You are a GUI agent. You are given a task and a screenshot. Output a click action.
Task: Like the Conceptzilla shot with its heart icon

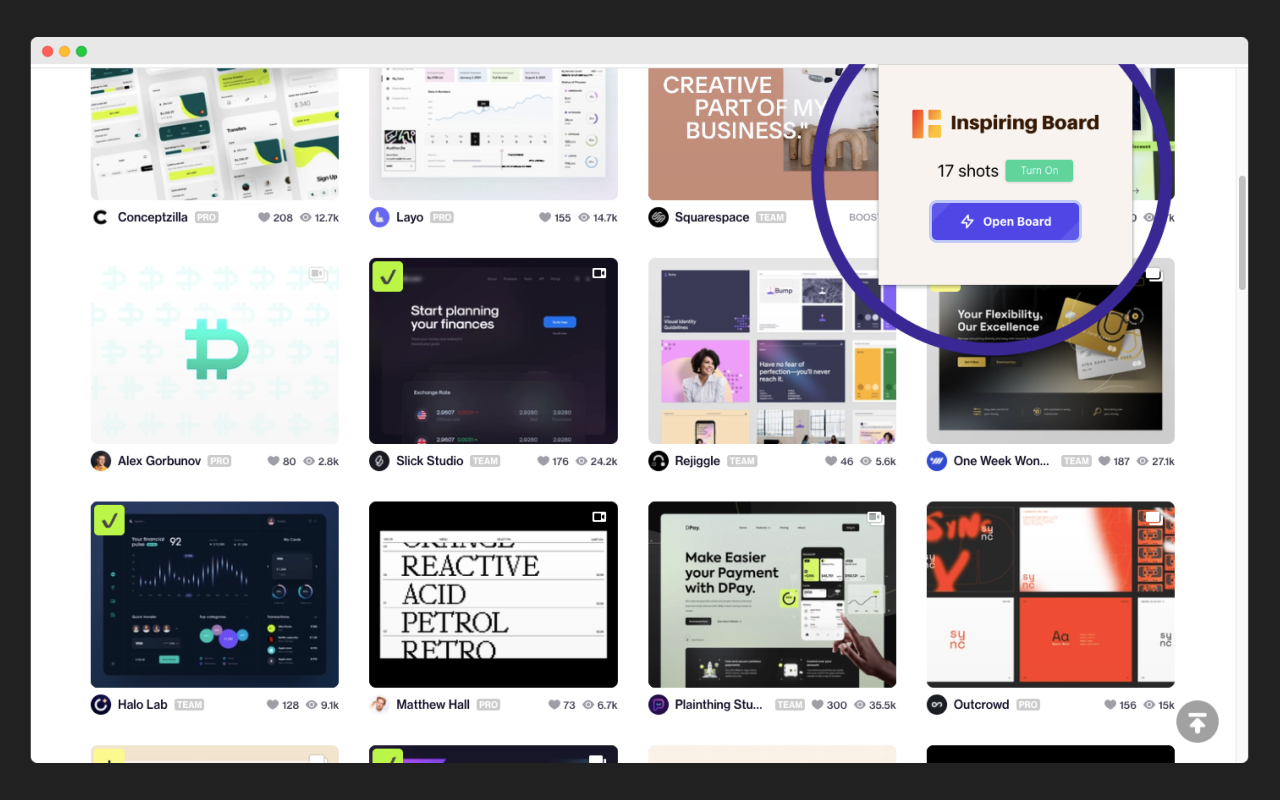[265, 217]
